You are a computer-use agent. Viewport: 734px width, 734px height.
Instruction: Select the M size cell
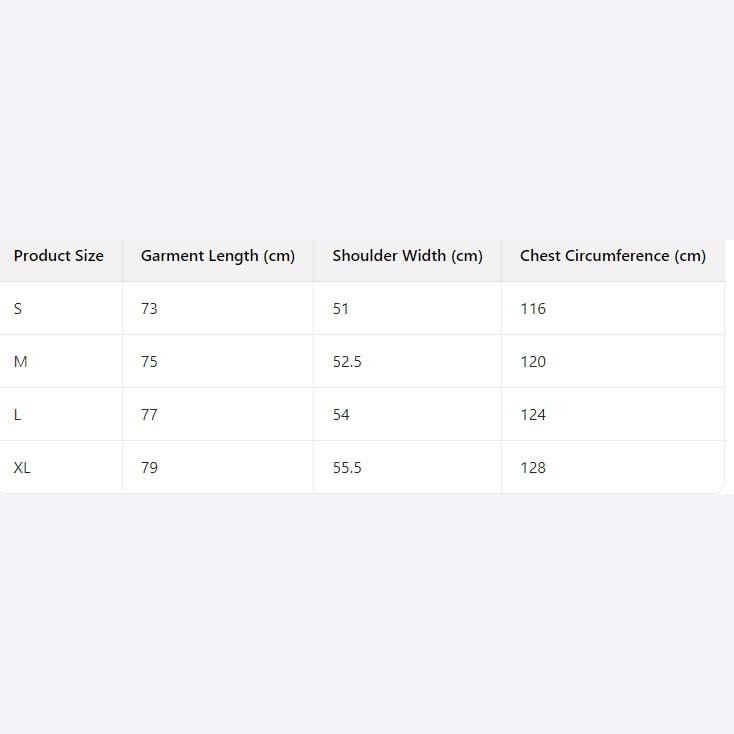pyautogui.click(x=20, y=362)
